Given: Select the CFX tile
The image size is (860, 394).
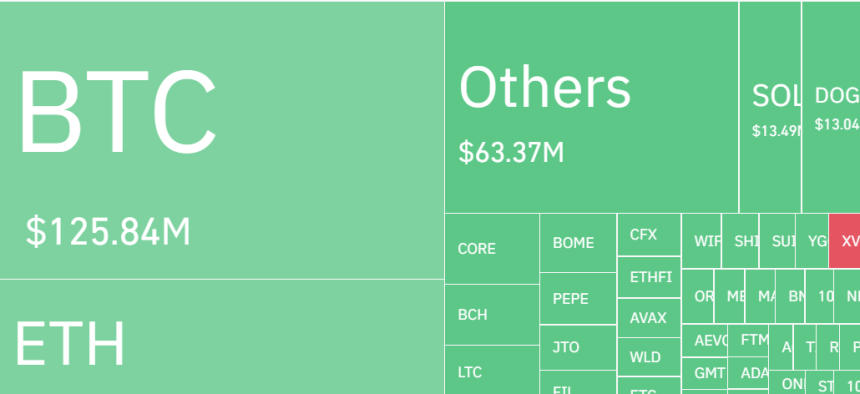Looking at the screenshot, I should click(649, 235).
